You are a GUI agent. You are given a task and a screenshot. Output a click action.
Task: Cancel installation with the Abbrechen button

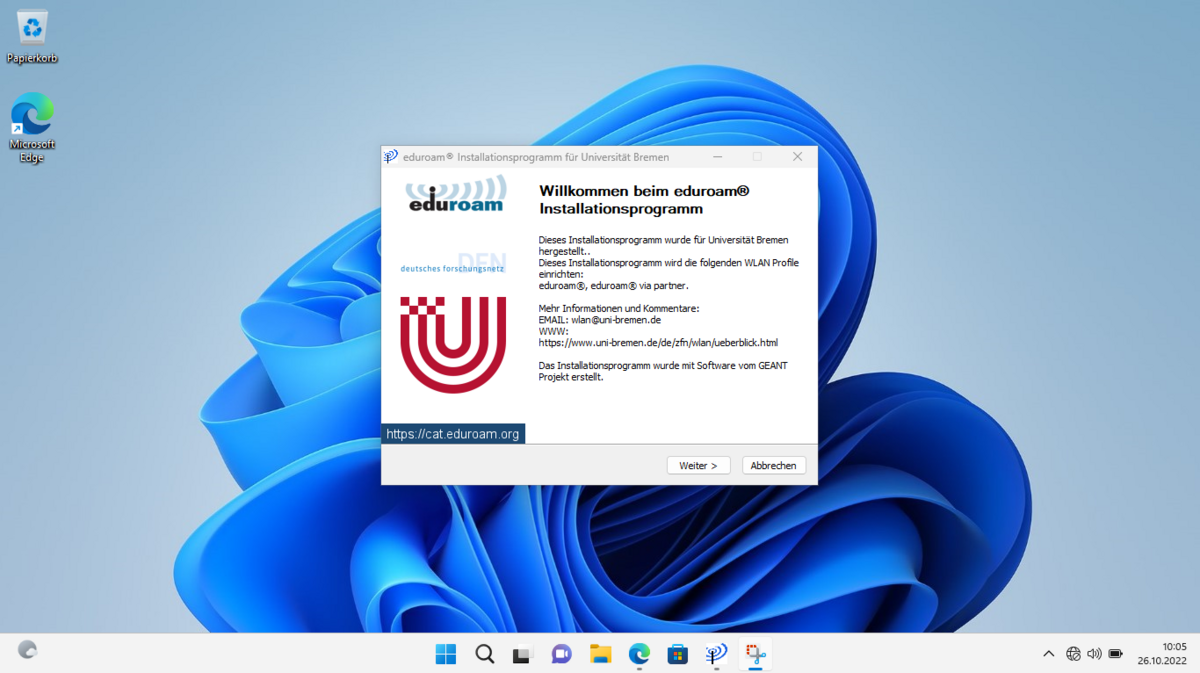[773, 466]
